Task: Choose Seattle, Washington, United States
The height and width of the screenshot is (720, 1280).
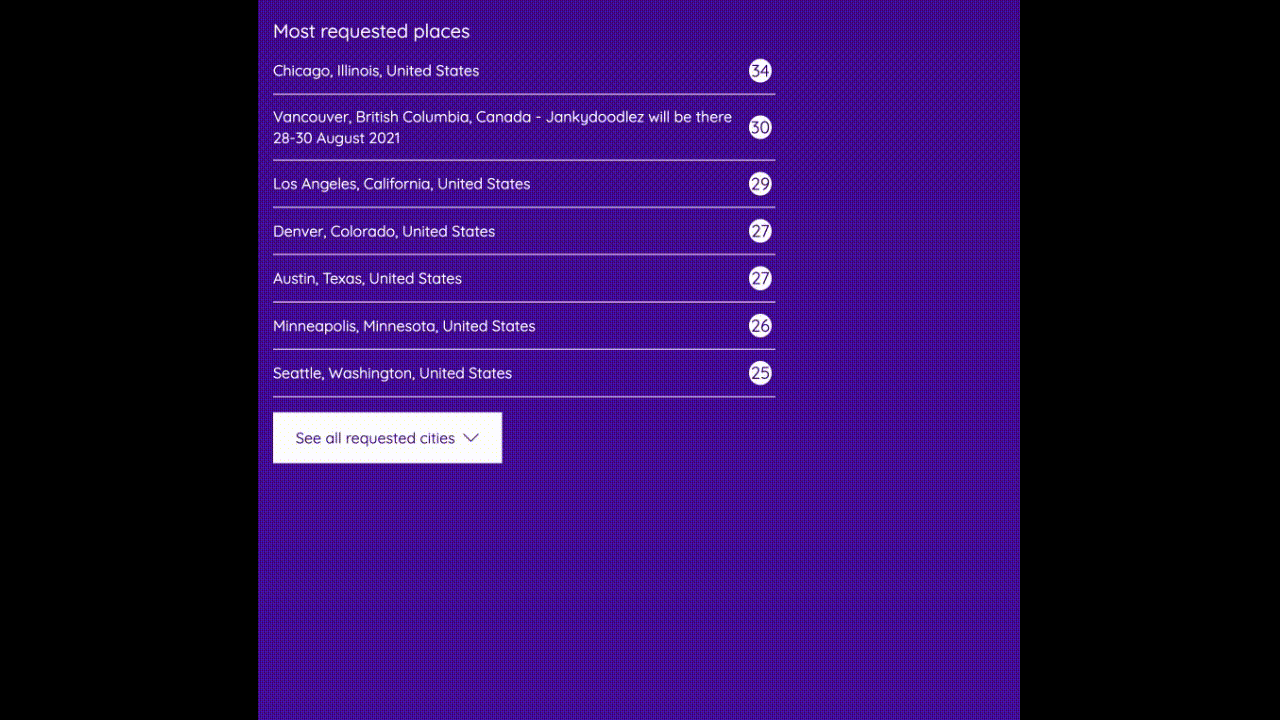Action: (392, 373)
